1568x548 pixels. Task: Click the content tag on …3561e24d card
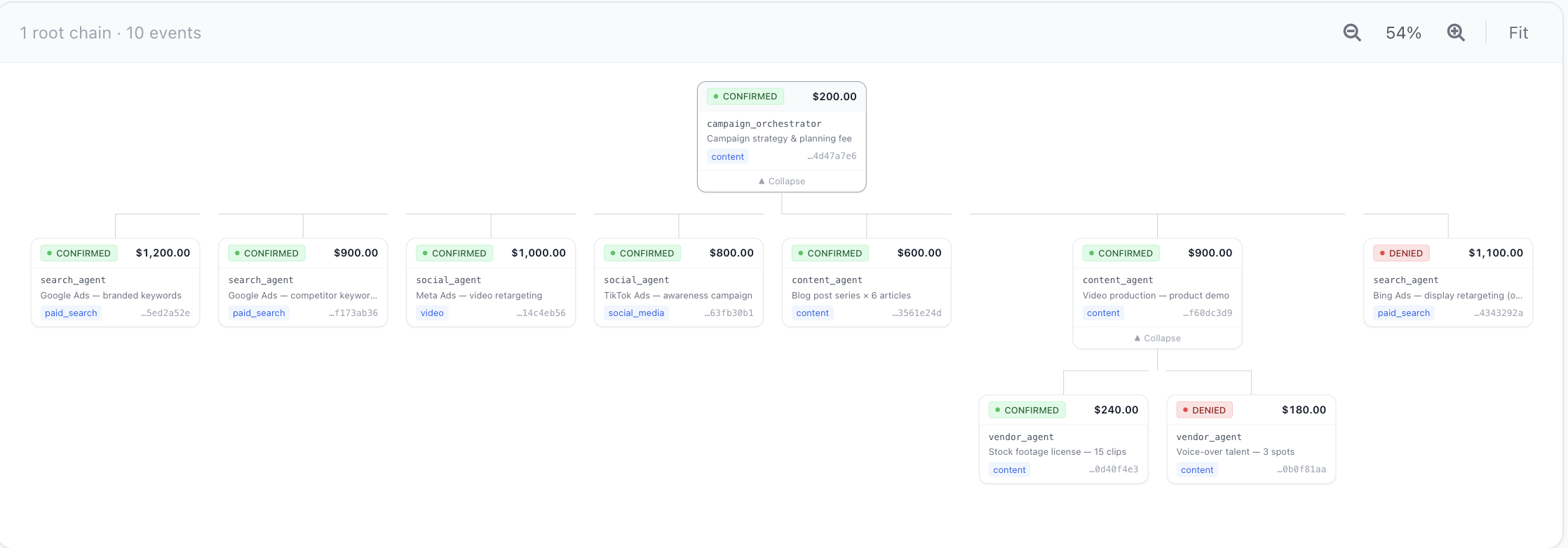click(x=812, y=313)
